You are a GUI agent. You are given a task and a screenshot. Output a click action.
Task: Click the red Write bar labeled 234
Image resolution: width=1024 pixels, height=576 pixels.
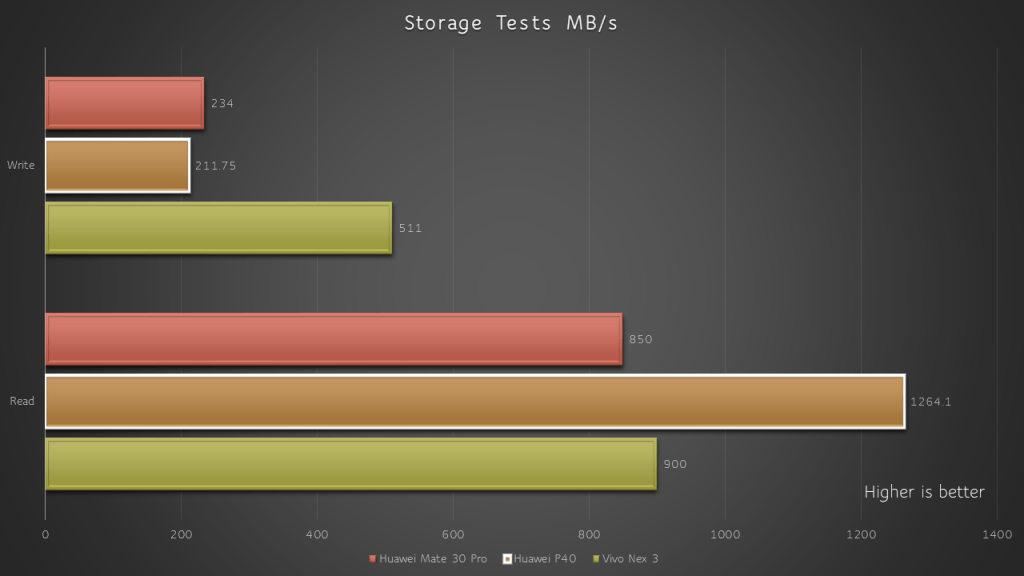[125, 103]
